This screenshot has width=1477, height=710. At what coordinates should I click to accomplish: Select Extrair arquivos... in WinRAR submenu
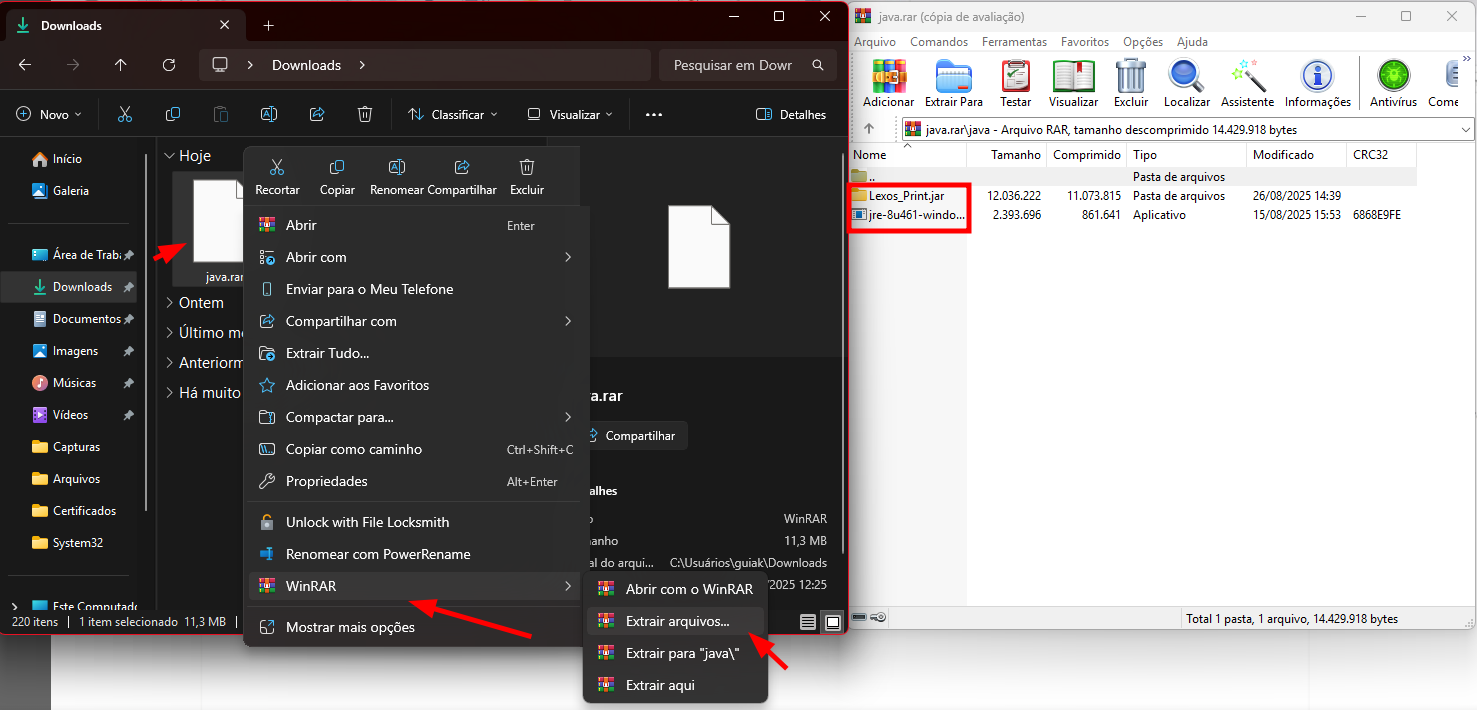676,621
